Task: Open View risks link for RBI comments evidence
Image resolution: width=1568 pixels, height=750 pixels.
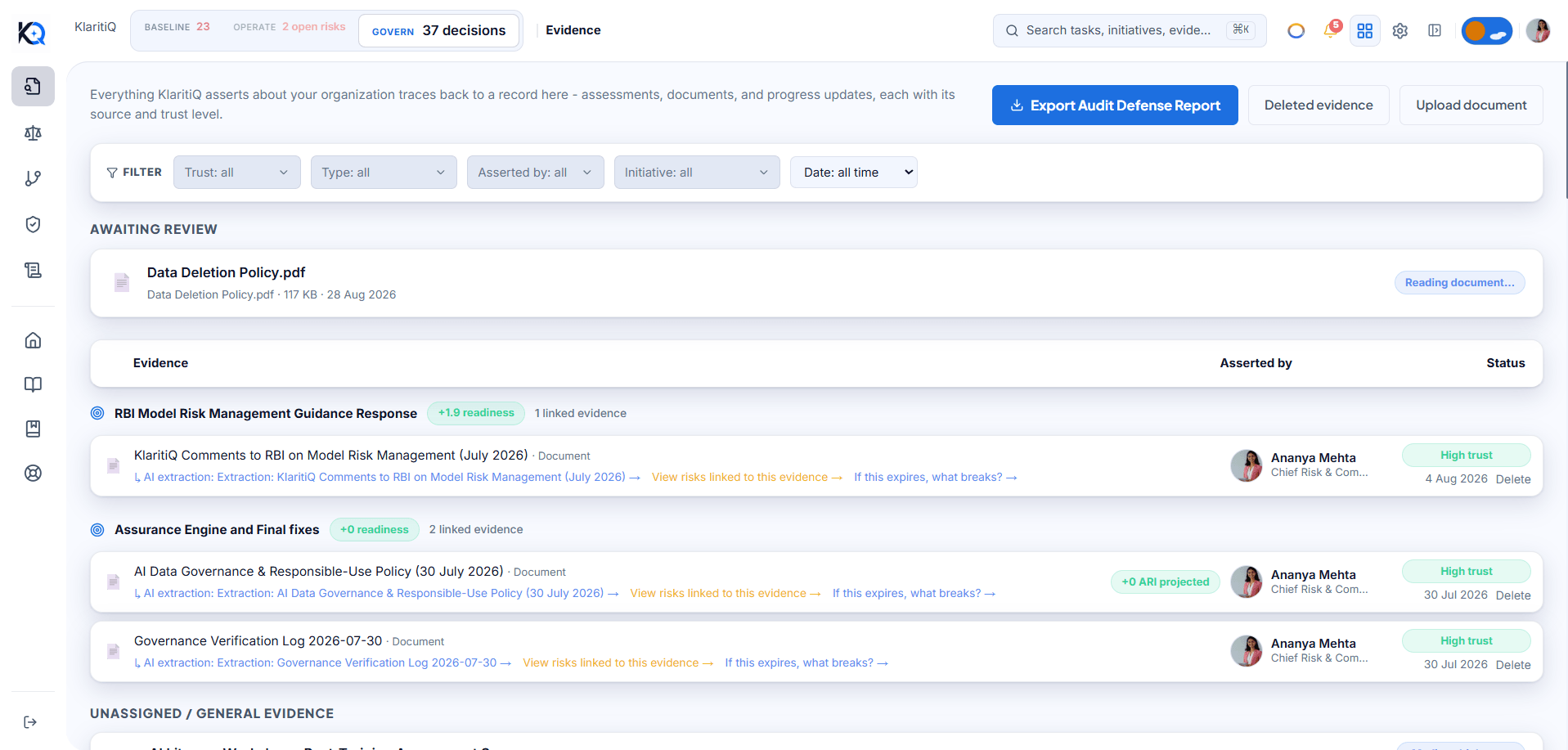Action: (747, 477)
